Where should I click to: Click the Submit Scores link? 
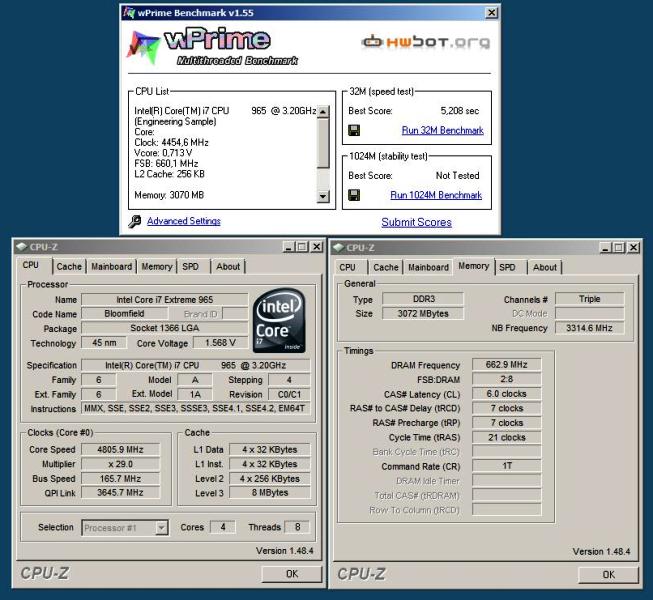point(416,222)
